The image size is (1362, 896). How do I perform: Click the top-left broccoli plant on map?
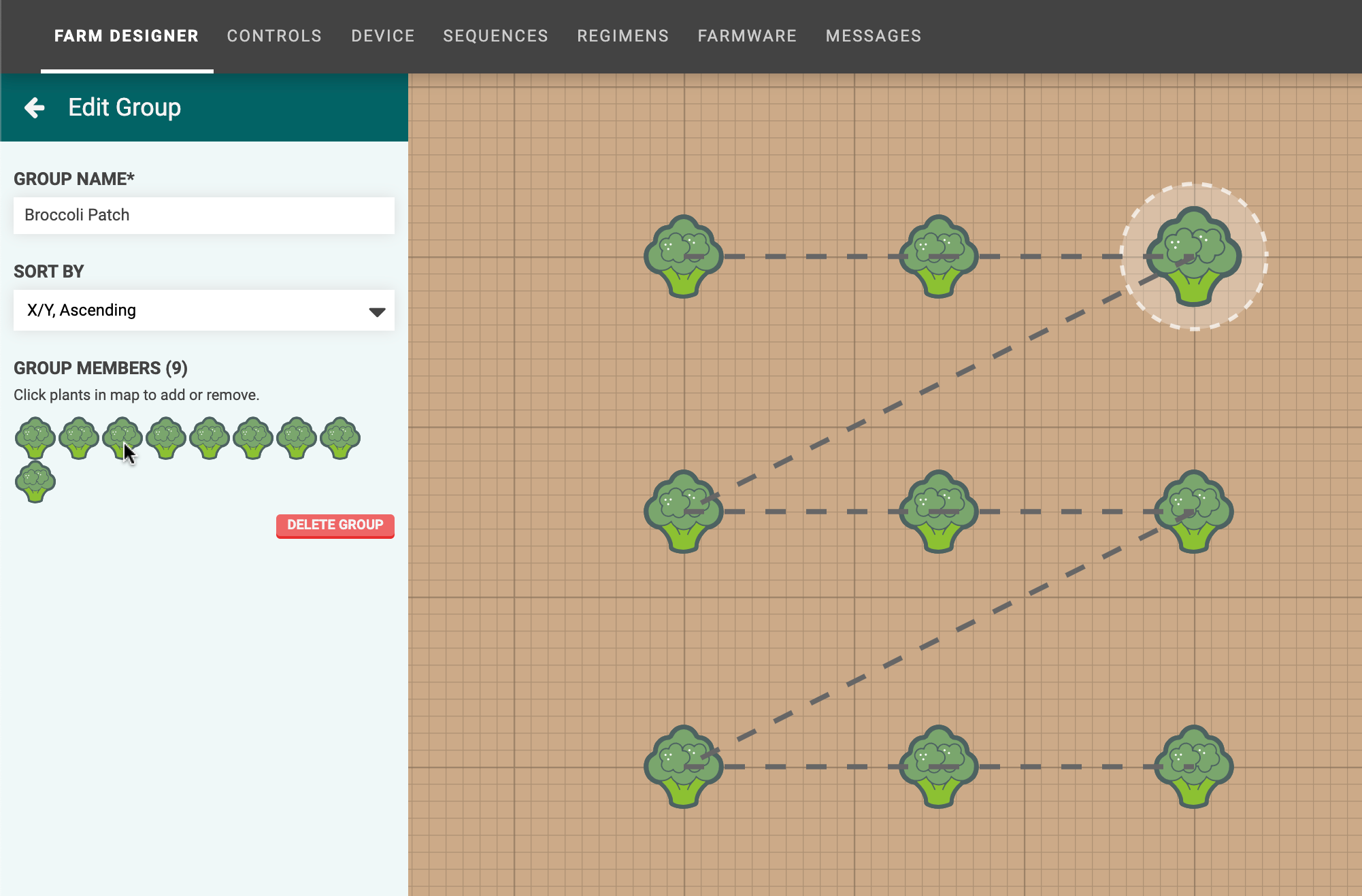[x=684, y=256]
